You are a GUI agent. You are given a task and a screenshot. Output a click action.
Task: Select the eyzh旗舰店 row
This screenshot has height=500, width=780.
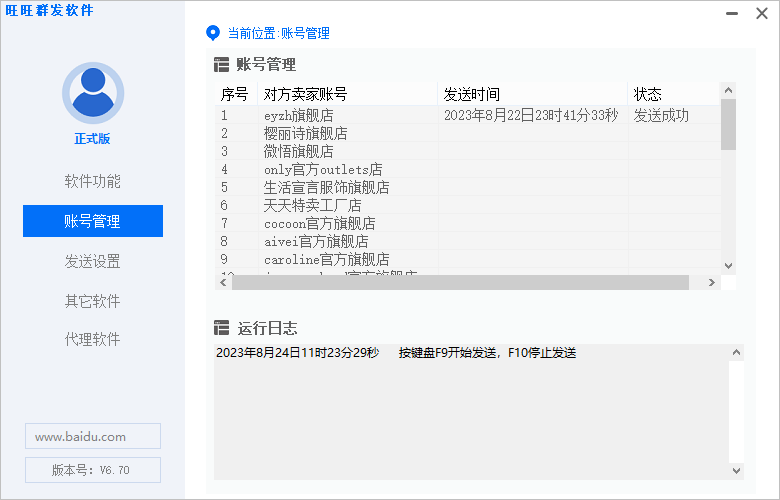pyautogui.click(x=298, y=115)
